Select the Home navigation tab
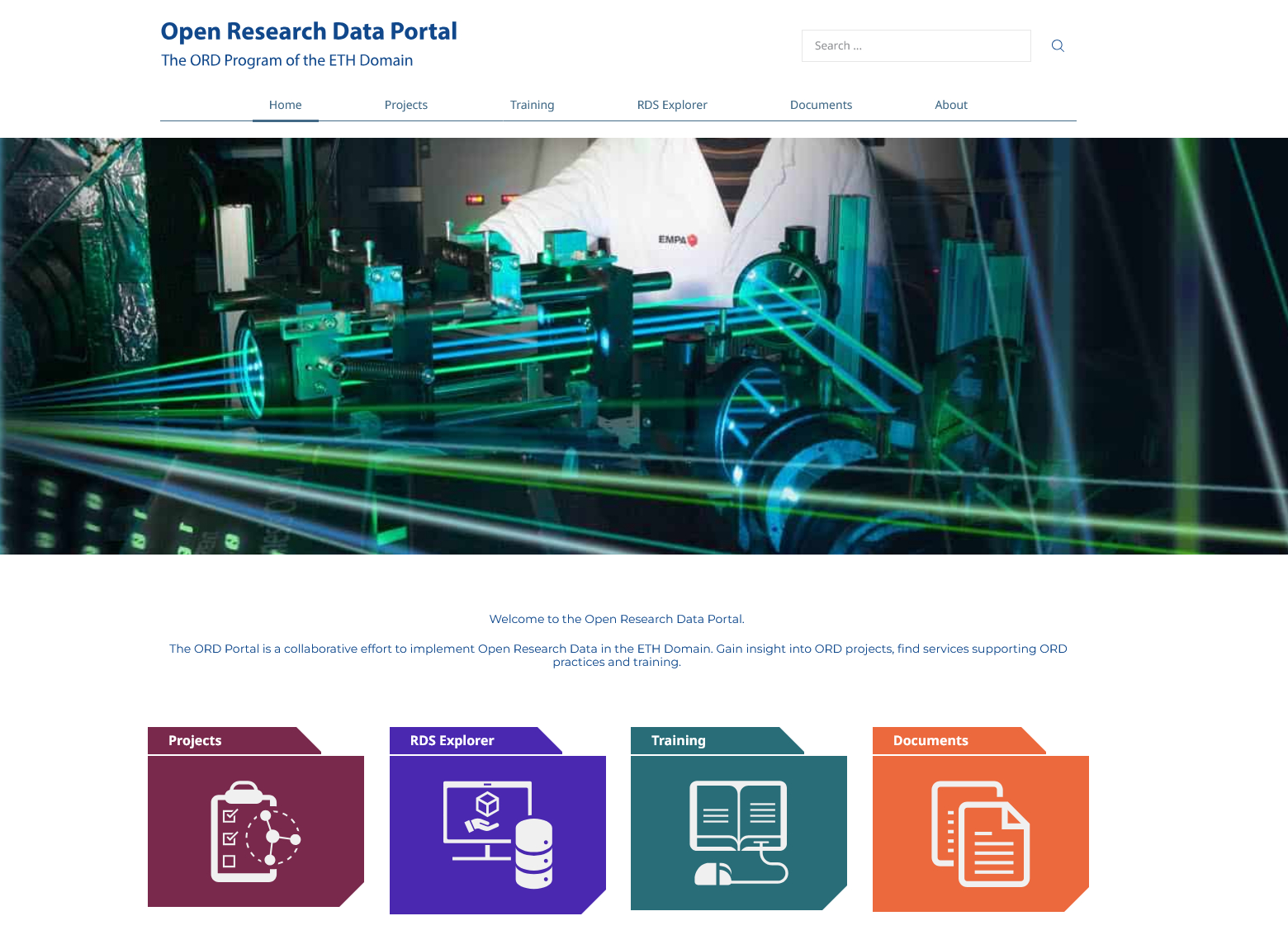This screenshot has width=1288, height=949. (285, 105)
